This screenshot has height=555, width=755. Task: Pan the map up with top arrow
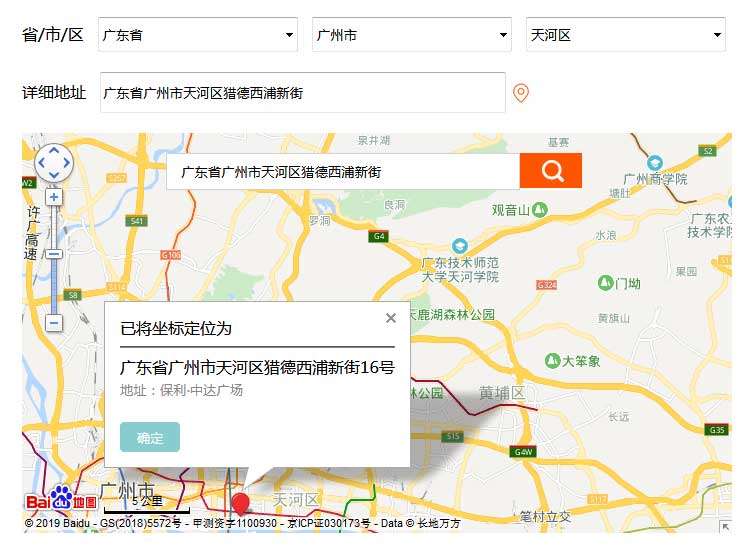pyautogui.click(x=54, y=150)
